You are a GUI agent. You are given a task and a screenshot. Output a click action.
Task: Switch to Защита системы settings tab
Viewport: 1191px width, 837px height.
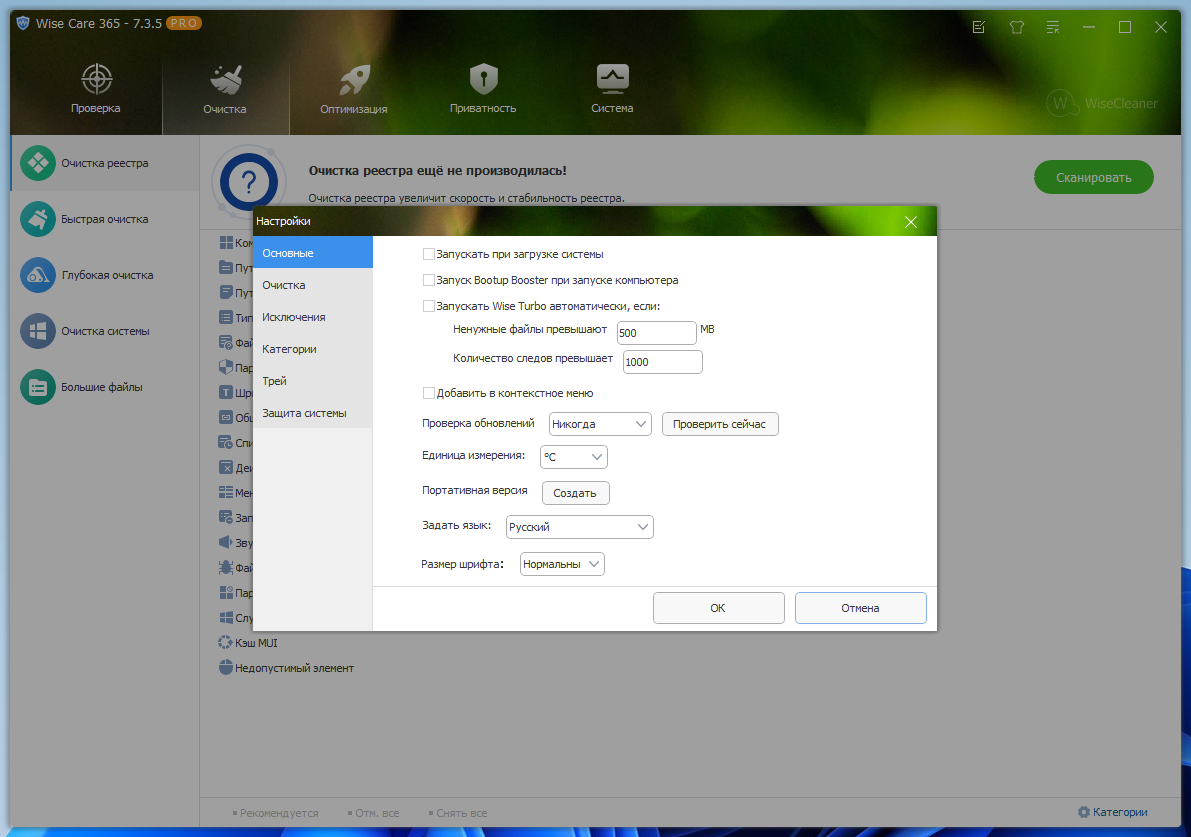click(313, 412)
